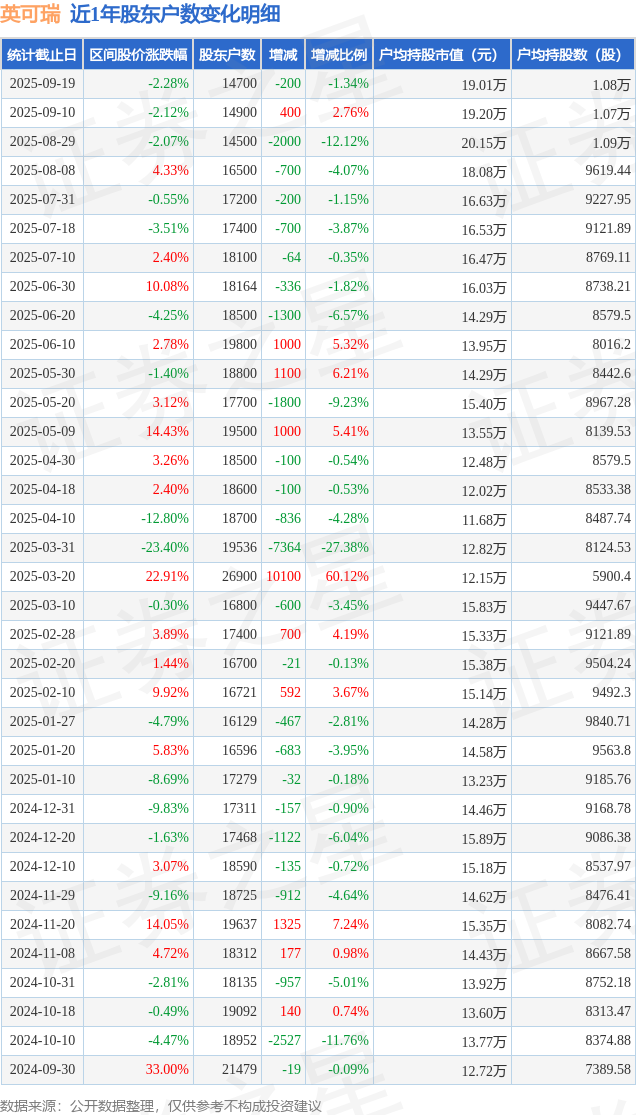Click the 26900 shareholder count cell
The image size is (636, 1115).
click(240, 577)
